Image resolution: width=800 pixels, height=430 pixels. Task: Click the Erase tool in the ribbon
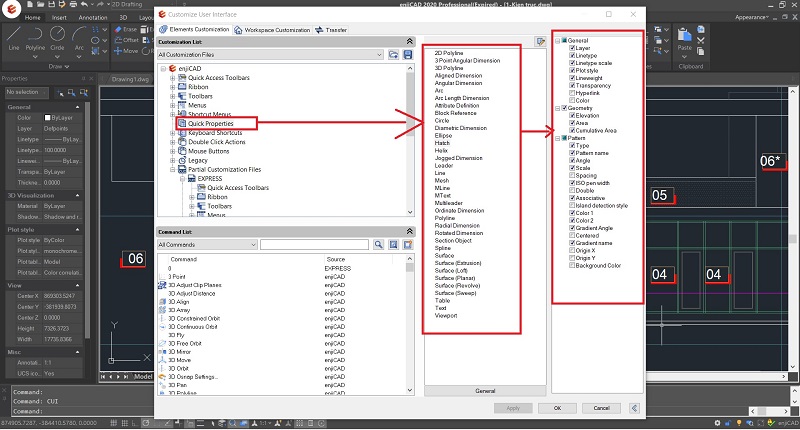tap(126, 30)
